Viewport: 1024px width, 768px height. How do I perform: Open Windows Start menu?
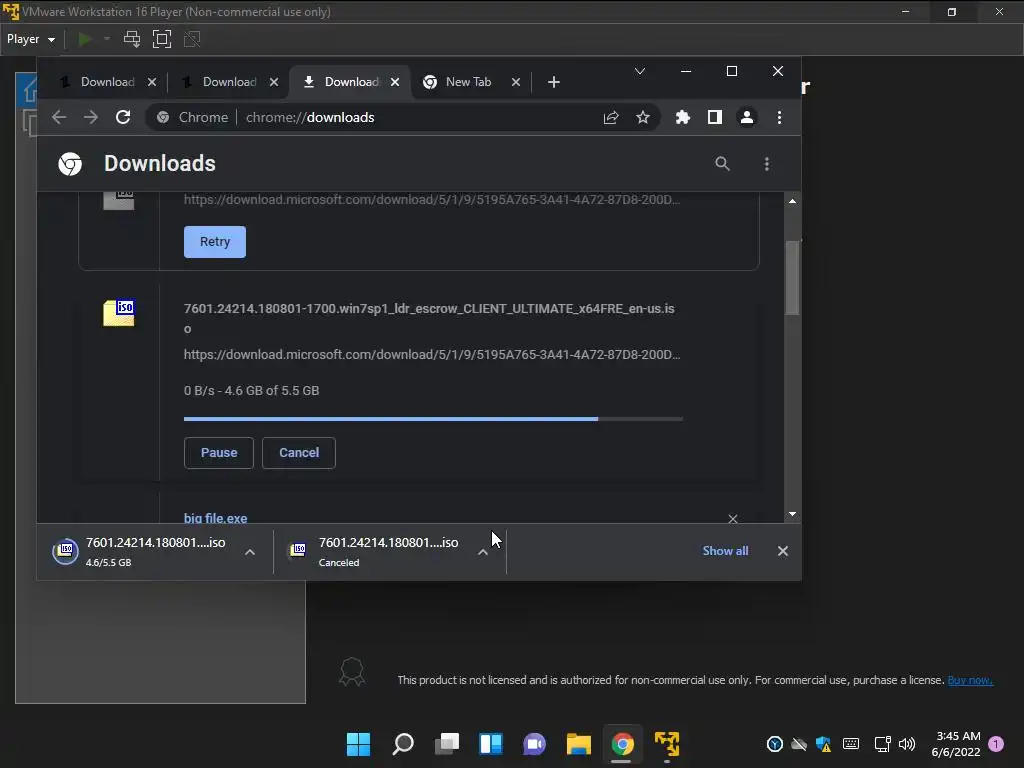pos(358,744)
